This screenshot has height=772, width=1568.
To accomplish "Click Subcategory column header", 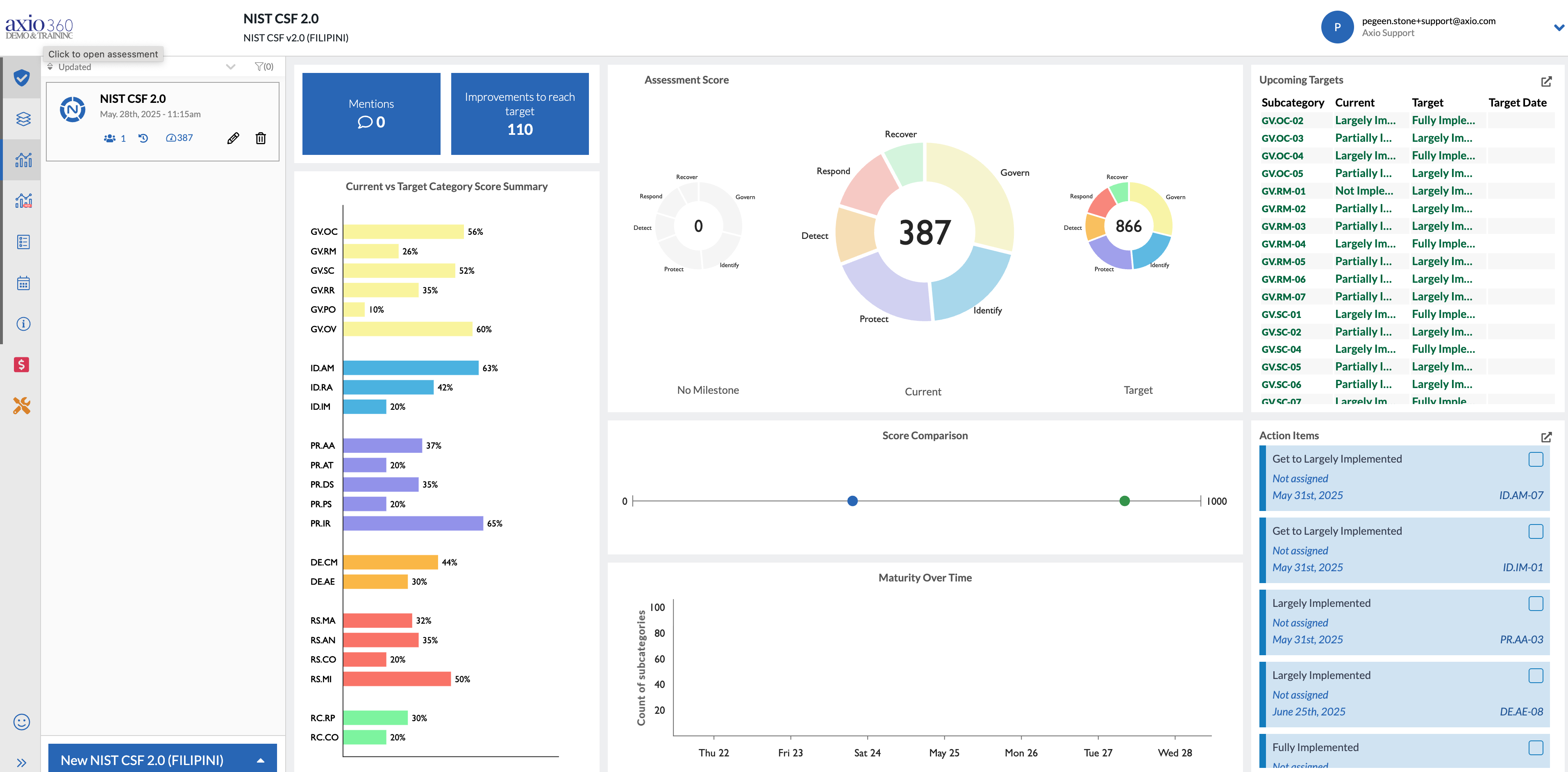I will (1292, 103).
